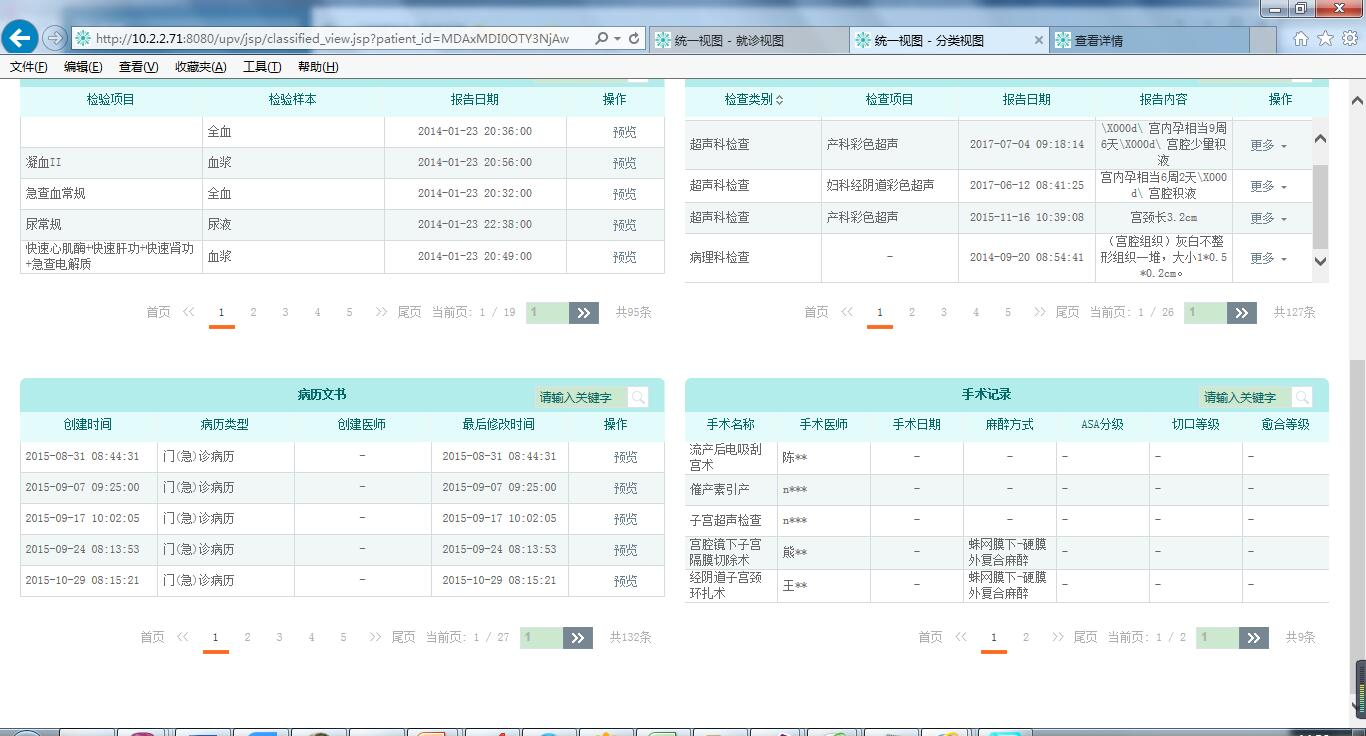Click 预览 for the 尿常规 row
Image resolution: width=1366 pixels, height=736 pixels.
(624, 225)
